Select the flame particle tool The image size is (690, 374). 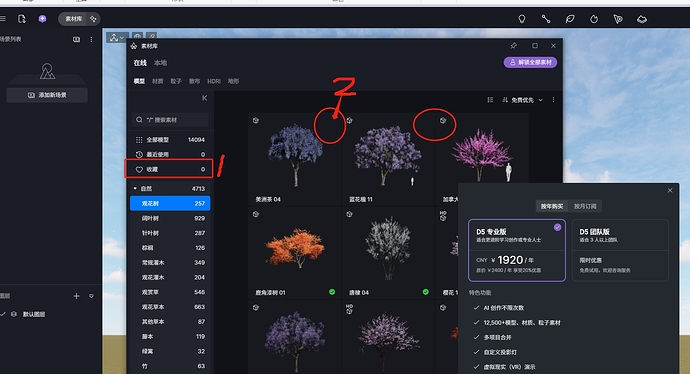(x=594, y=19)
